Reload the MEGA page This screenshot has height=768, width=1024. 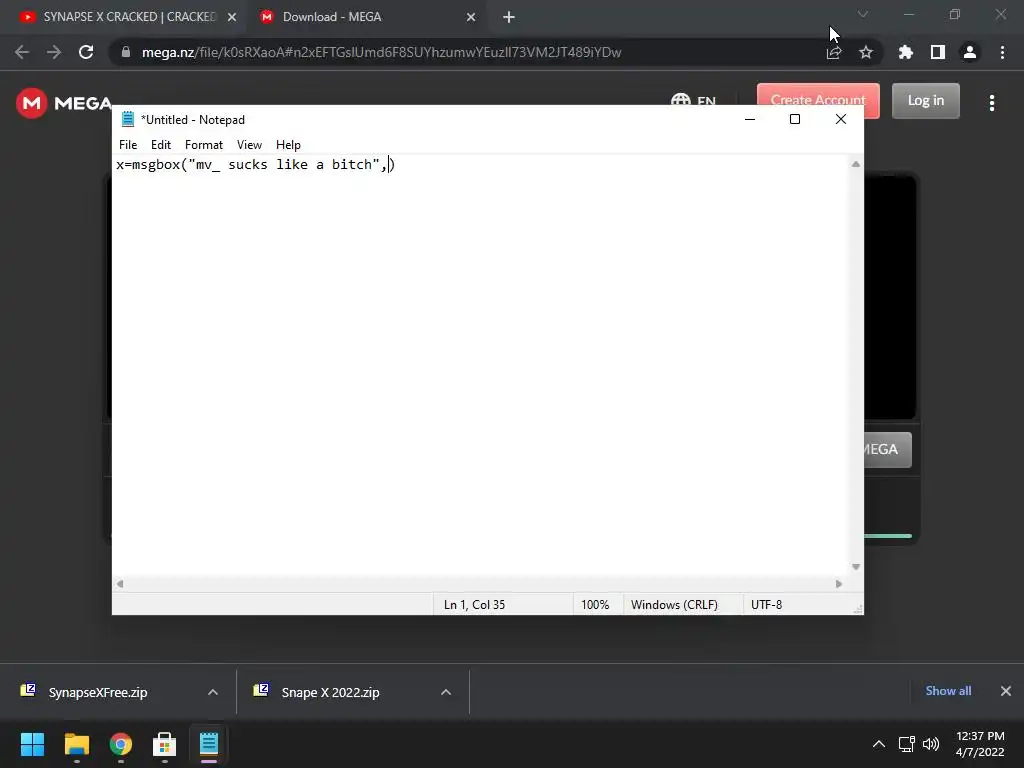[x=86, y=52]
